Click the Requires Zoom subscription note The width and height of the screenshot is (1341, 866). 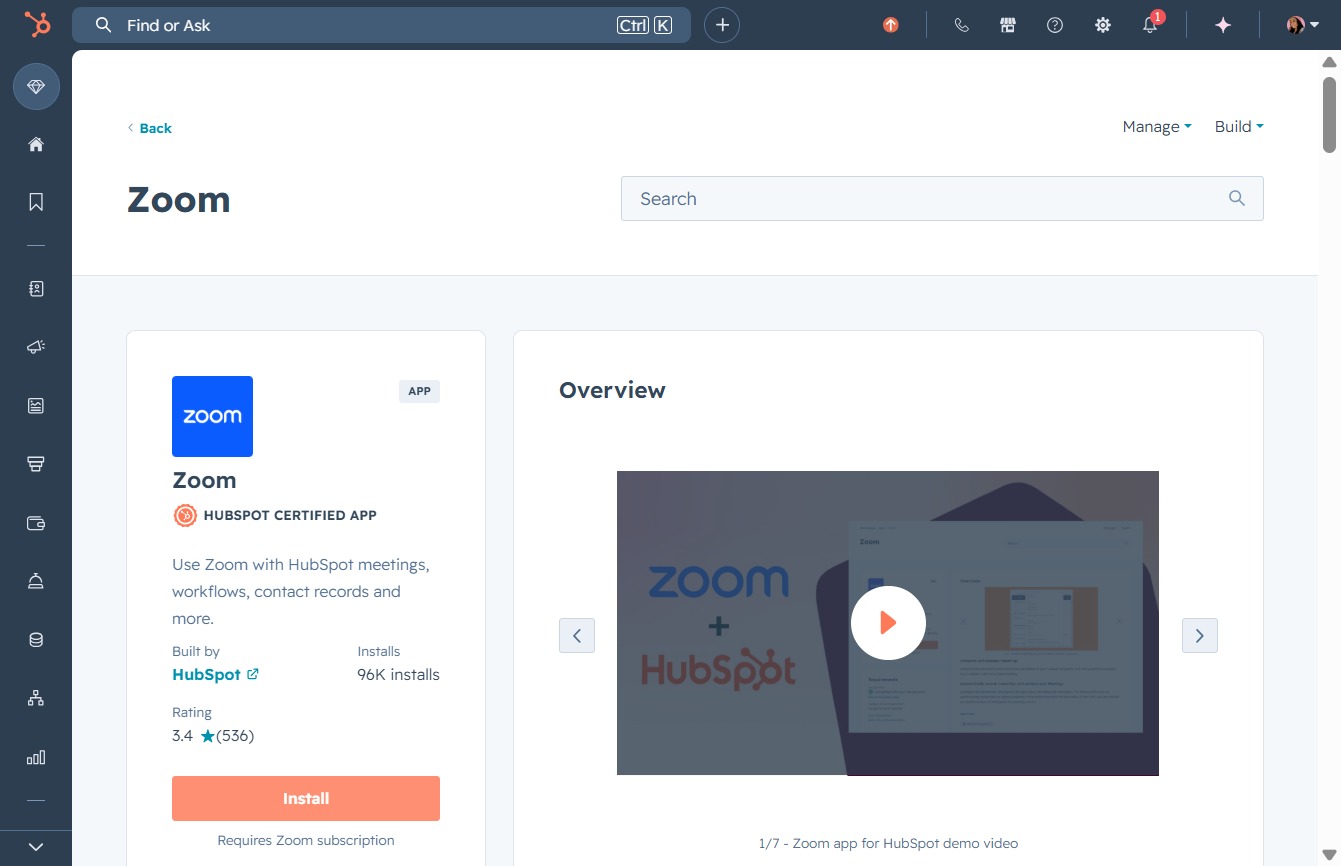(x=306, y=840)
